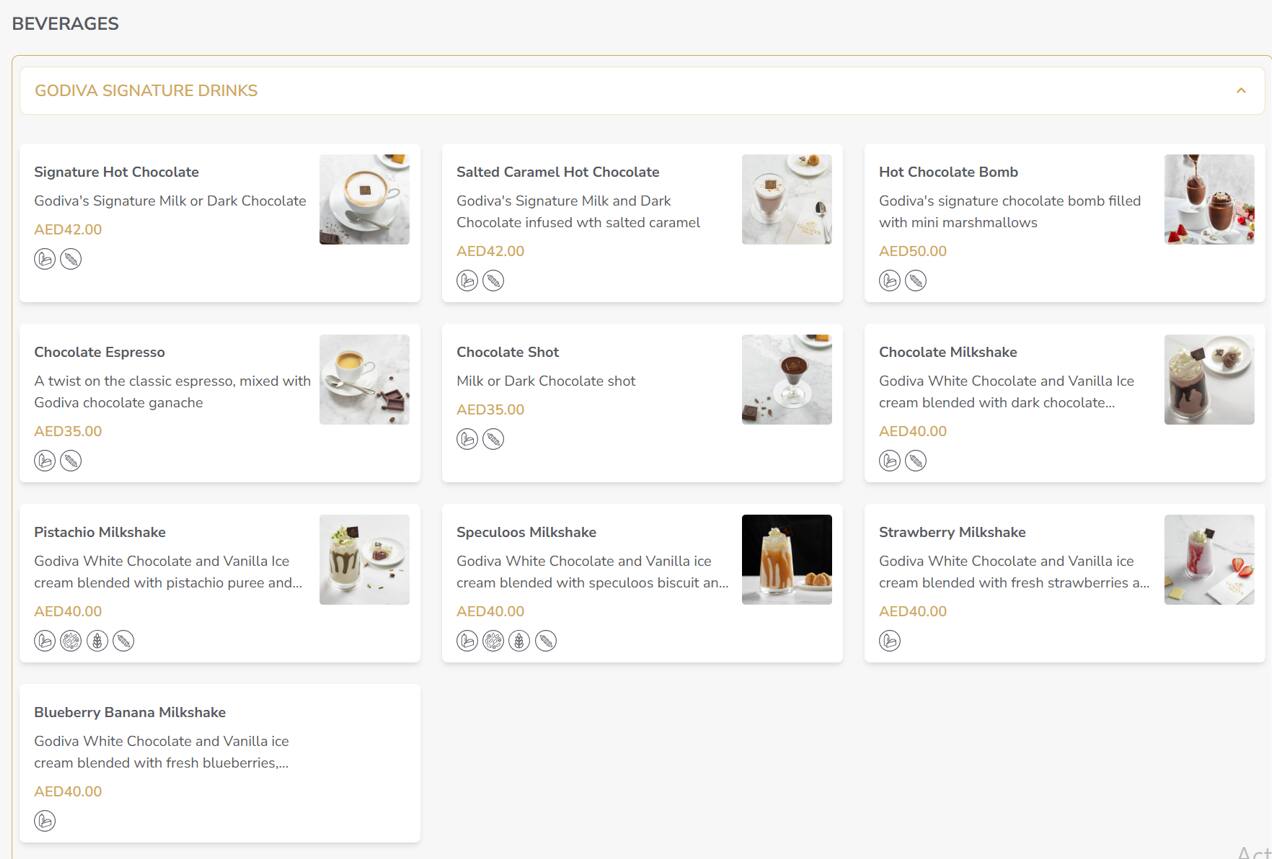Open Salted Caramel Hot Chocolate item title
Screen dimensions: 1272x859
pos(558,172)
